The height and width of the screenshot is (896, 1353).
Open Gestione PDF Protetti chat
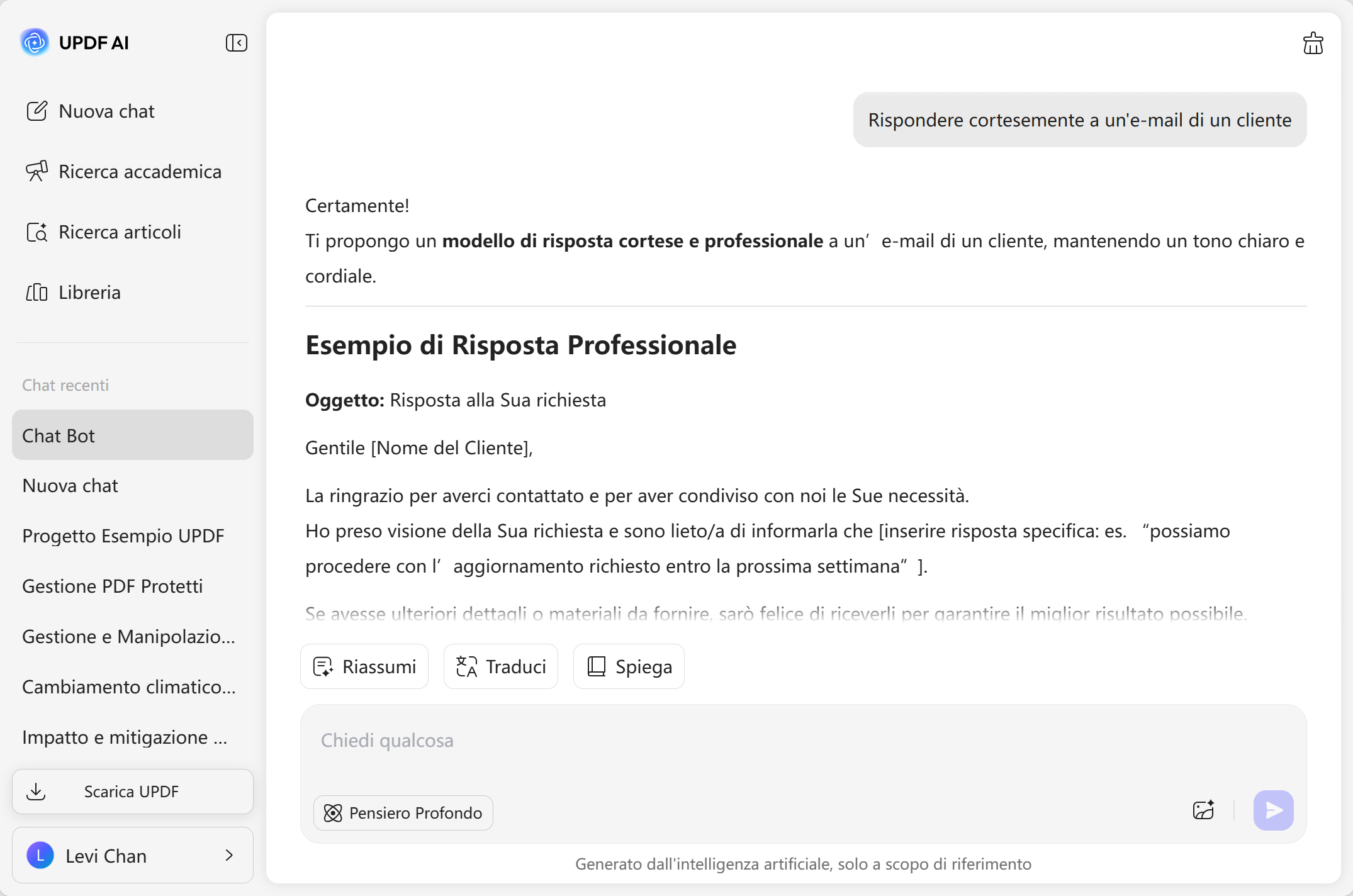click(x=113, y=586)
